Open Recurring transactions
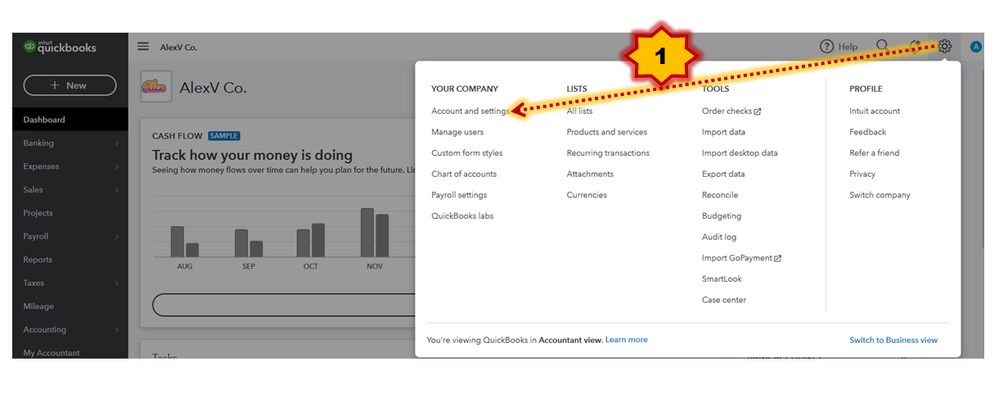Viewport: 999px width, 394px height. click(608, 153)
